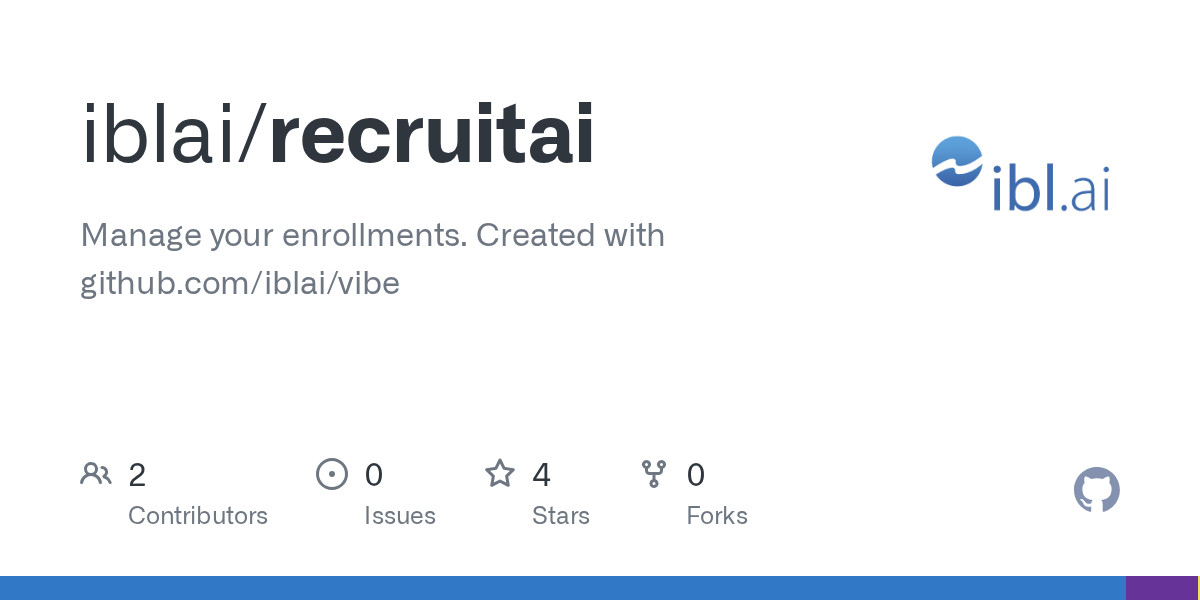Click the Stars star icon
This screenshot has width=1200, height=600.
[500, 473]
